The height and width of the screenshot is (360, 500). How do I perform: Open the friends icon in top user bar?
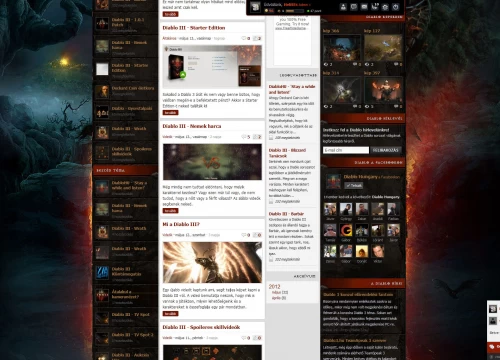pyautogui.click(x=343, y=7)
